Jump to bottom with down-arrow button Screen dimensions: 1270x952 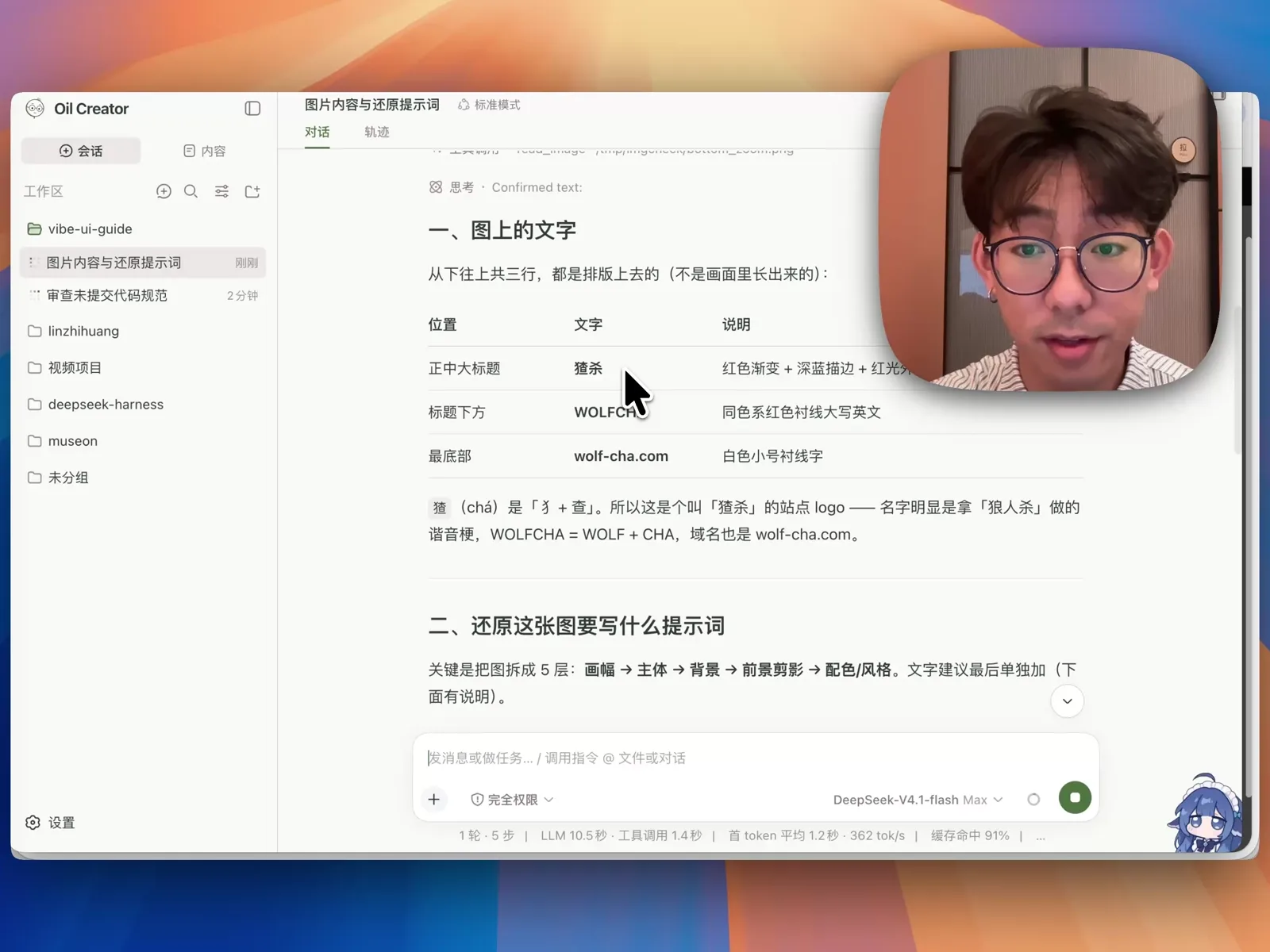coord(1068,701)
